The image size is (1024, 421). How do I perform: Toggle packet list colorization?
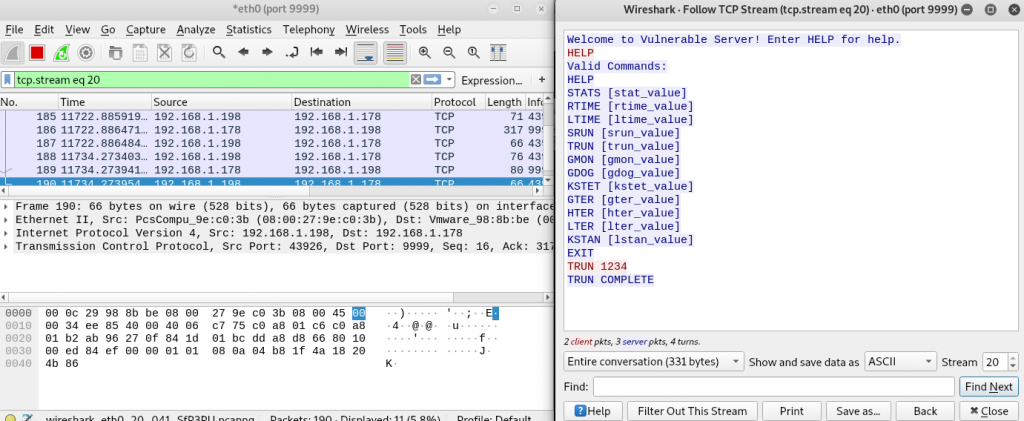click(x=395, y=53)
